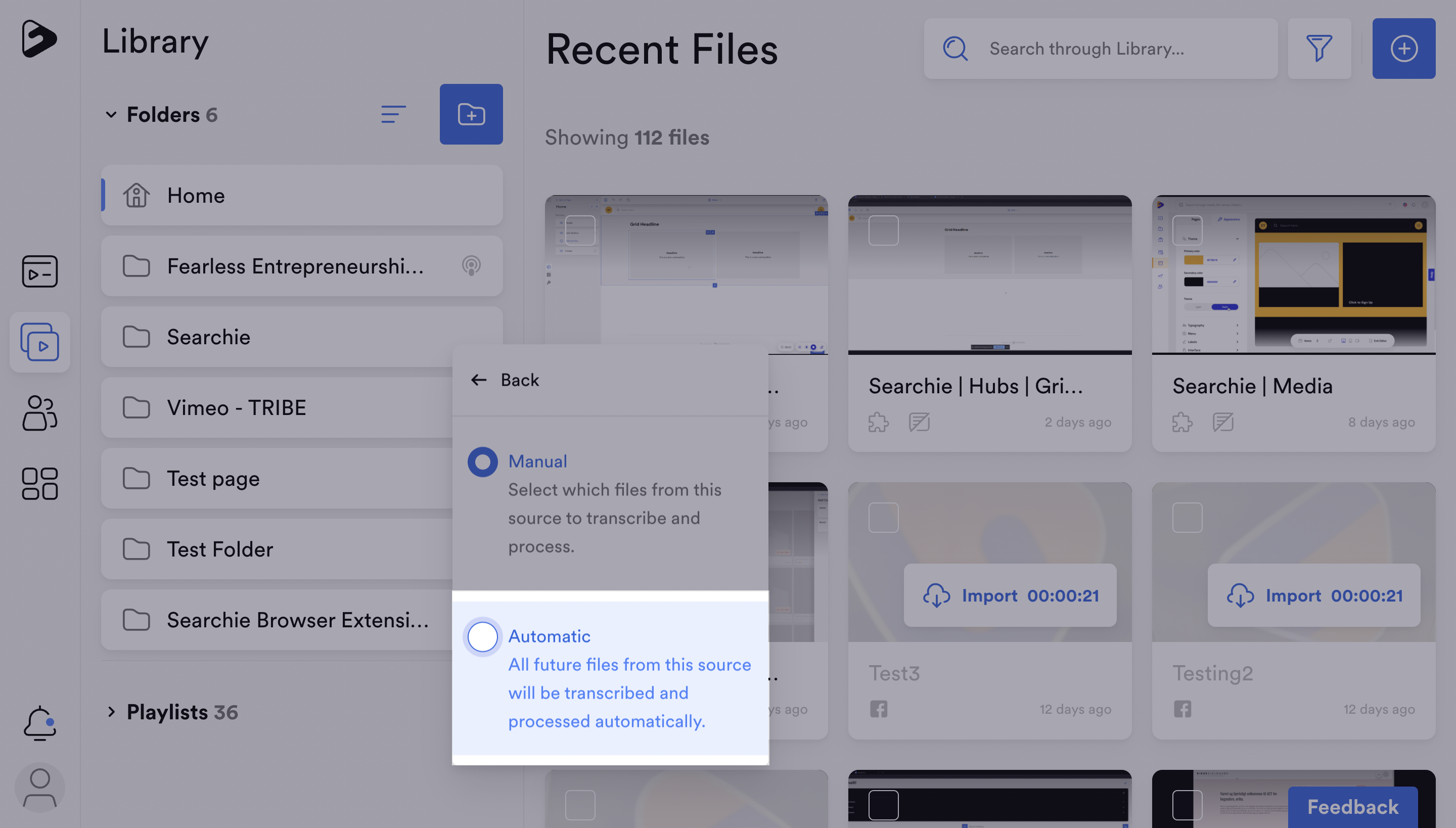Click the transcript icon on Searchie | Hubs | Gri card
This screenshot has height=828, width=1456.
(919, 422)
